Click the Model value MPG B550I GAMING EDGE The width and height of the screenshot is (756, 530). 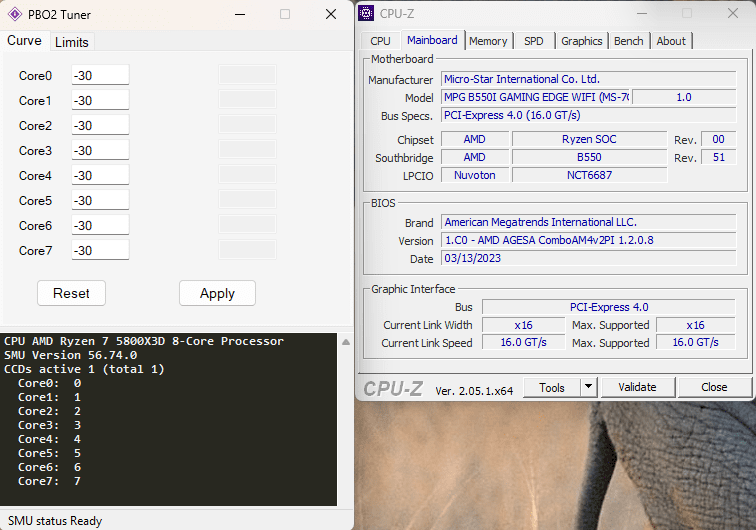pos(536,97)
